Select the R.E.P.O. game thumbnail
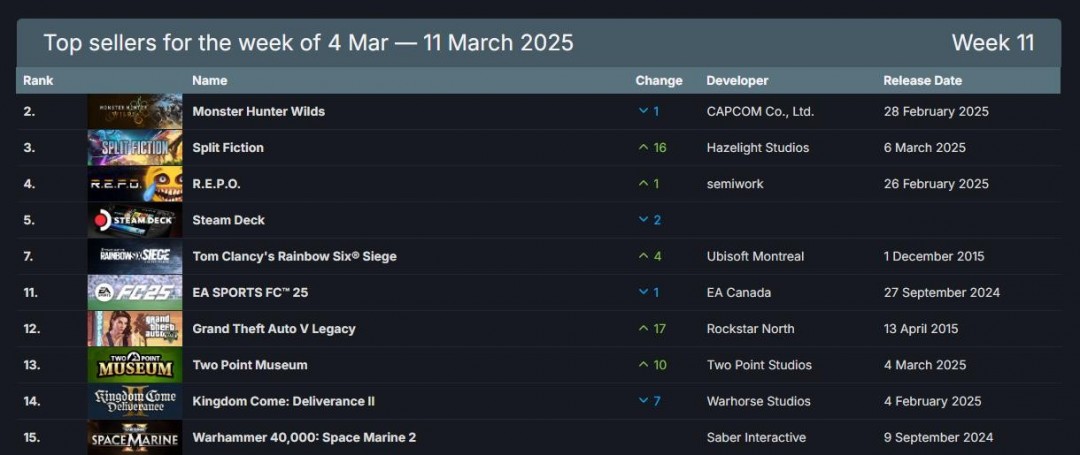Screen dimensions: 1080x455 coord(135,184)
